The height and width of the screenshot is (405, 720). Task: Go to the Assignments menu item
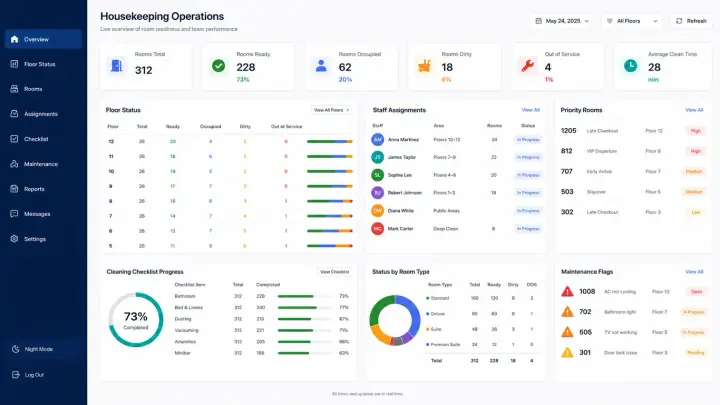click(x=43, y=113)
